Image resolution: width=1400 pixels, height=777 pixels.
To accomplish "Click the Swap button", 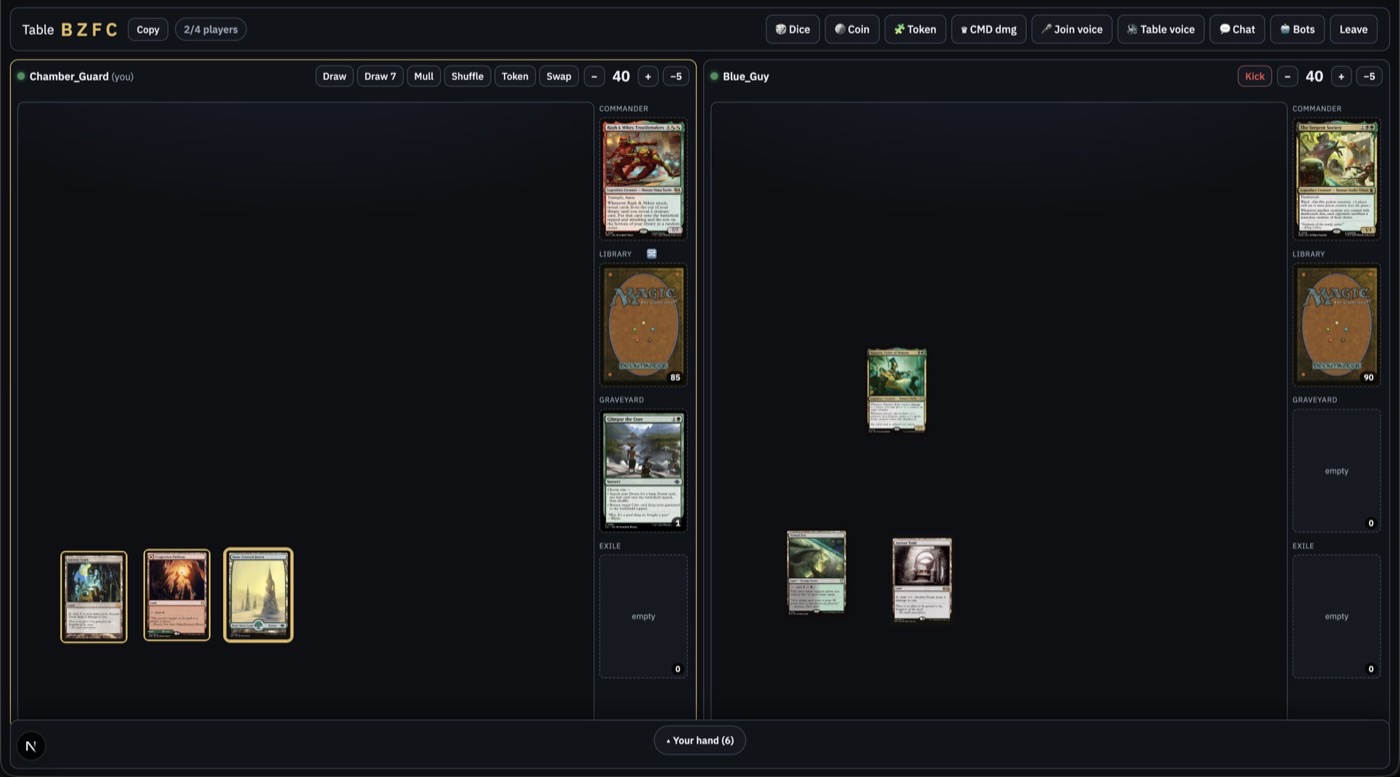I will (559, 76).
